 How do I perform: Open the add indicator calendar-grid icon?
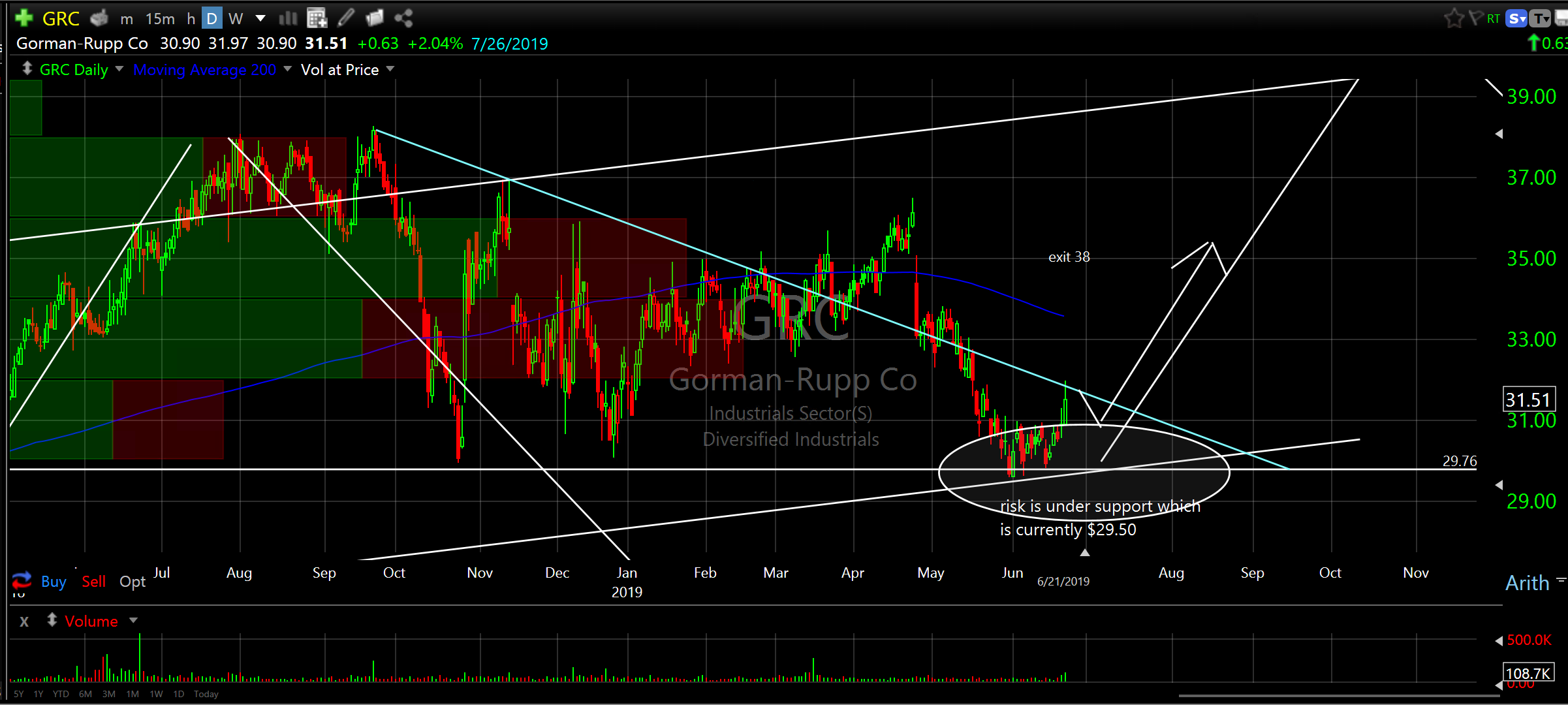(317, 18)
